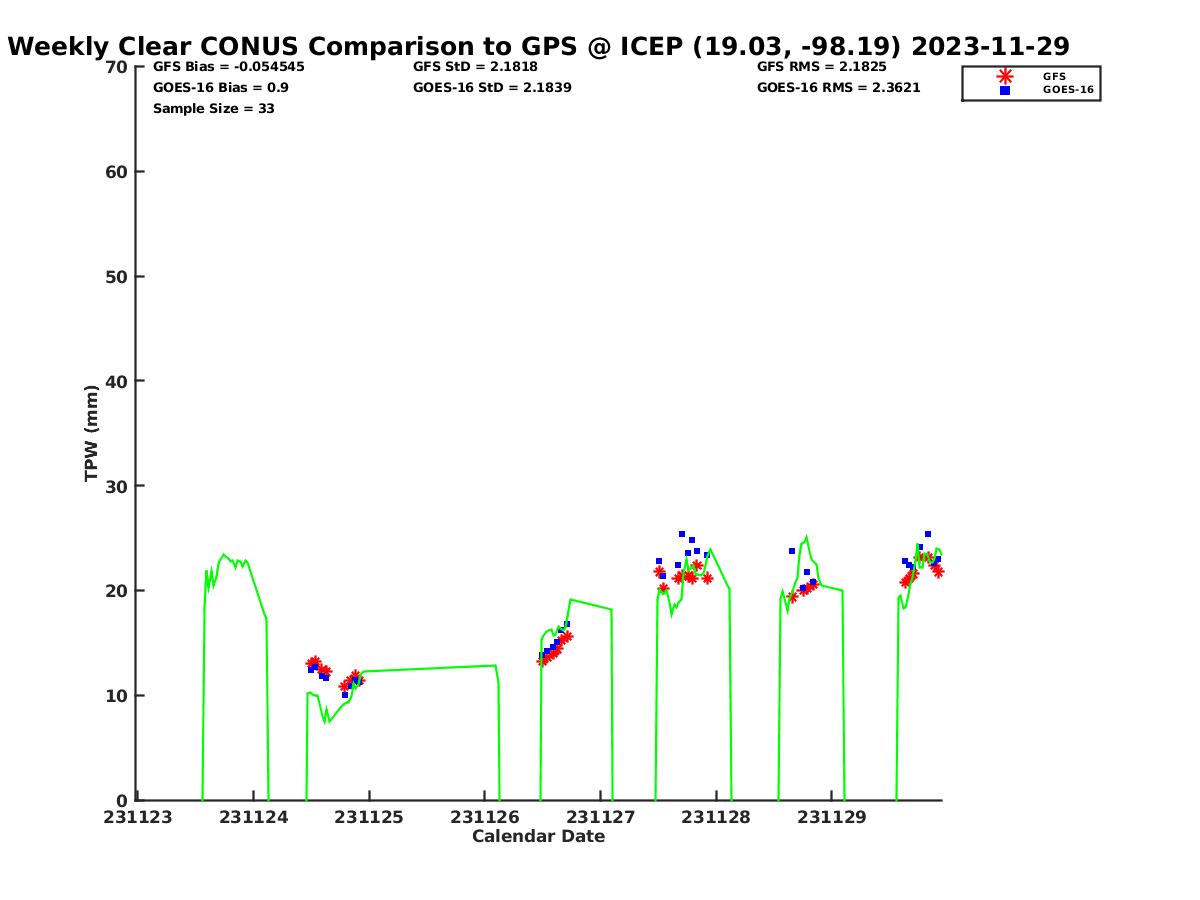This screenshot has width=1200, height=900.
Task: Click the 'GFS Bias = -0.054545' statistic
Action: (x=229, y=67)
